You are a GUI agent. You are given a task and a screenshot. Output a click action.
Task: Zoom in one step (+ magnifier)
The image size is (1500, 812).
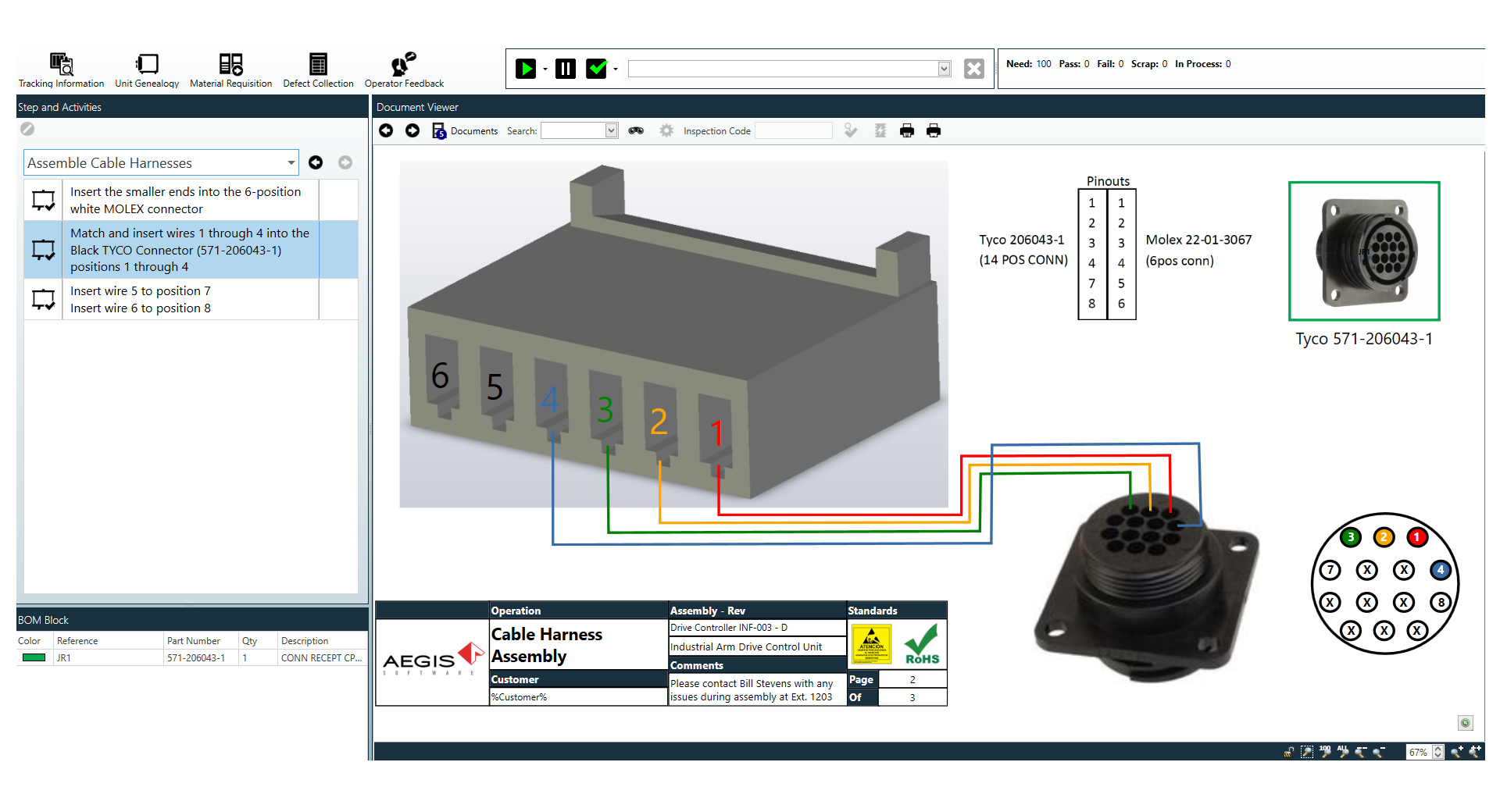pos(1457,752)
